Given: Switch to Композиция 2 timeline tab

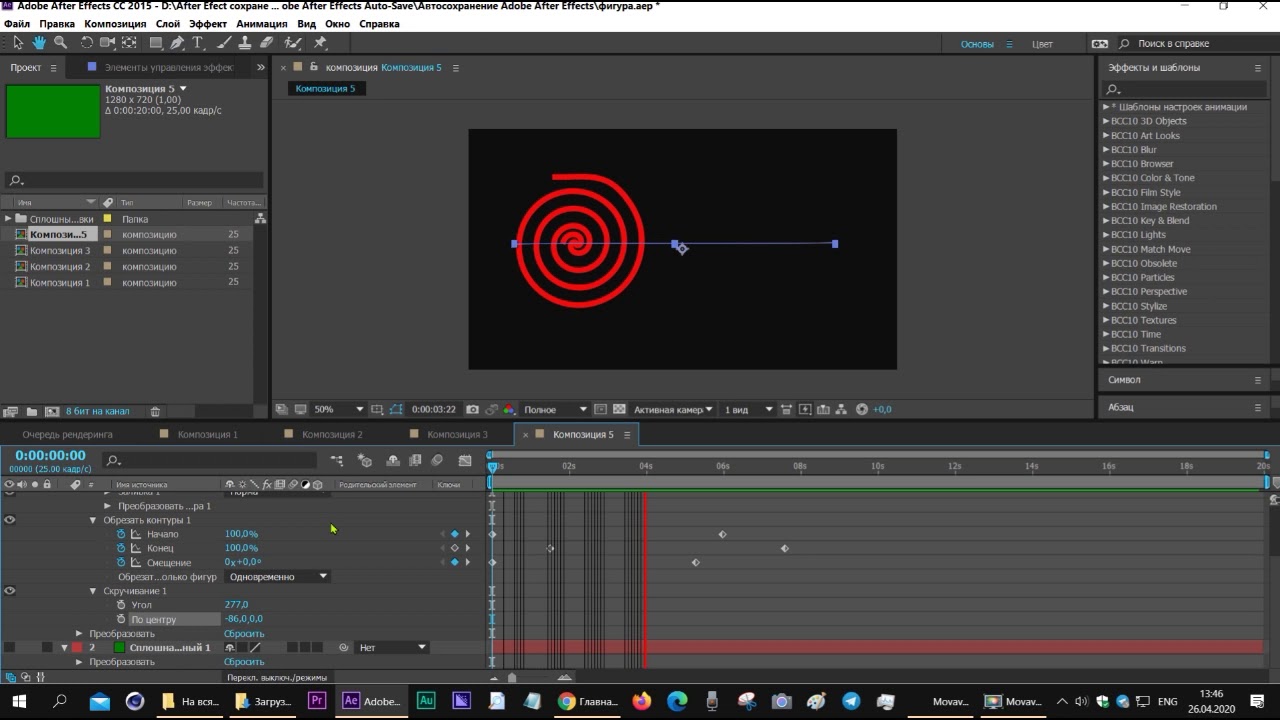Looking at the screenshot, I should click(x=332, y=435).
